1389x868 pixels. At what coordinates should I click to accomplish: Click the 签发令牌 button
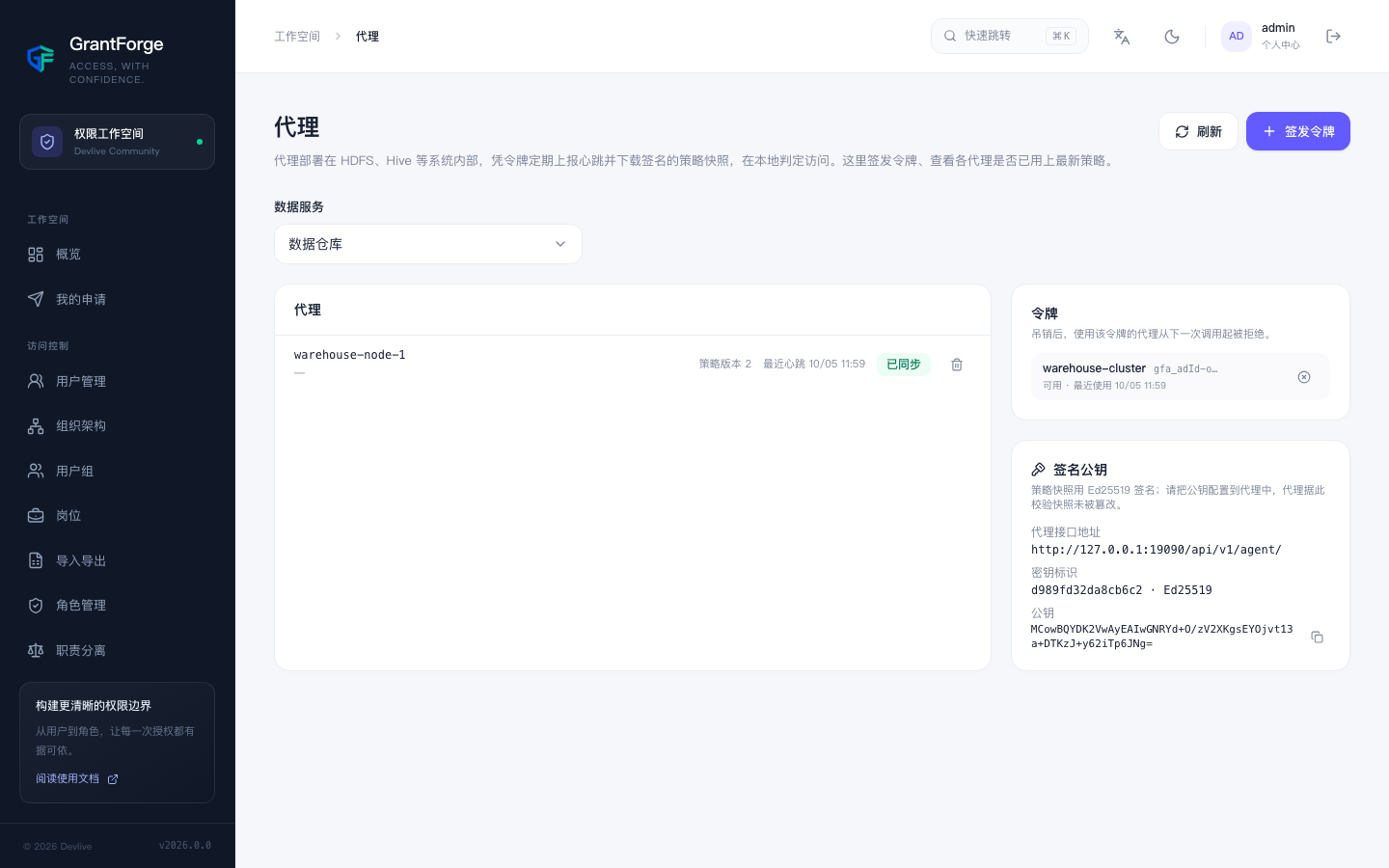(1298, 131)
